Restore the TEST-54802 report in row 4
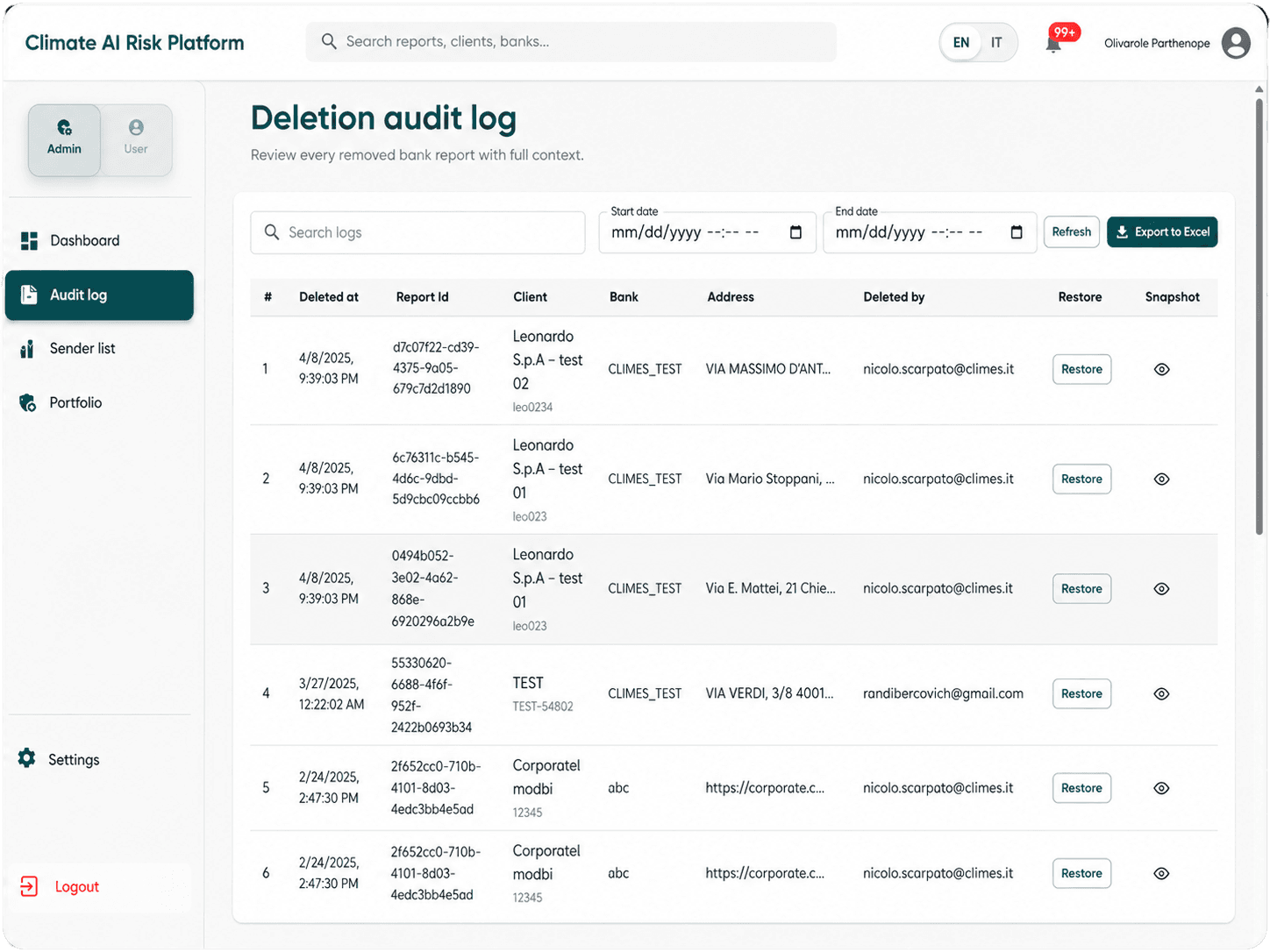Image resolution: width=1270 pixels, height=952 pixels. (1081, 694)
